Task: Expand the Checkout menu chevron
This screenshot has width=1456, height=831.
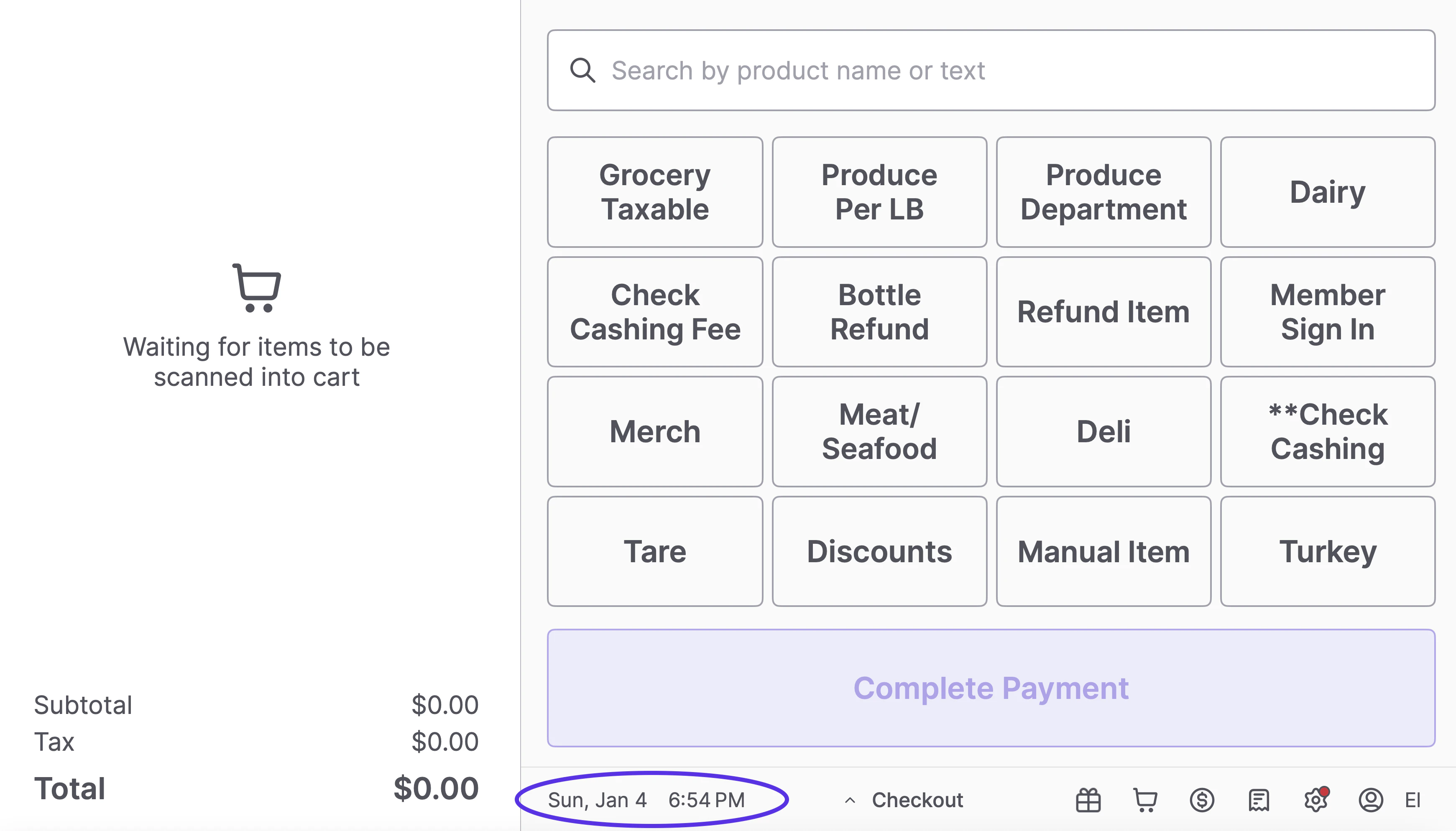Action: [x=850, y=800]
